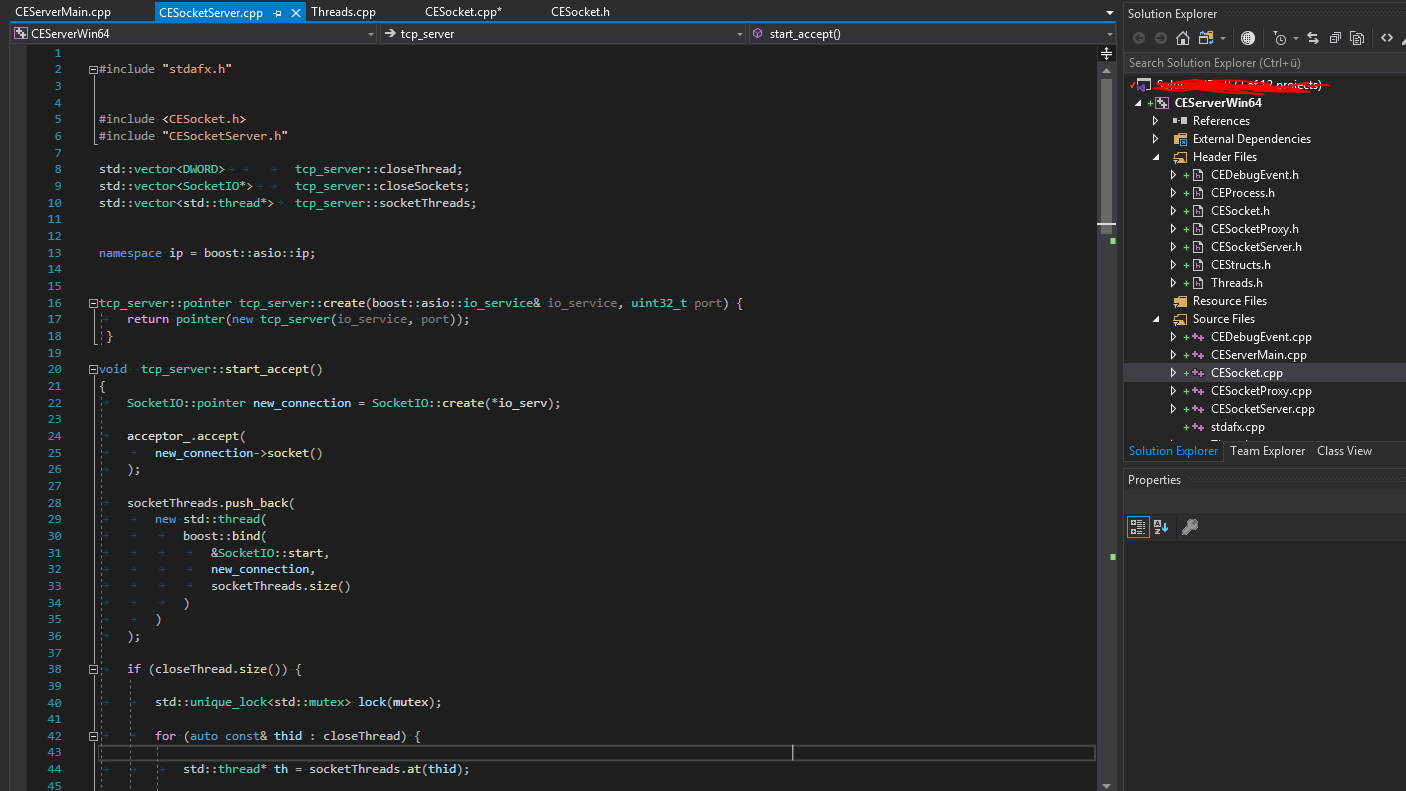This screenshot has width=1406, height=791.
Task: Click the View Code icon
Action: pyautogui.click(x=1387, y=38)
